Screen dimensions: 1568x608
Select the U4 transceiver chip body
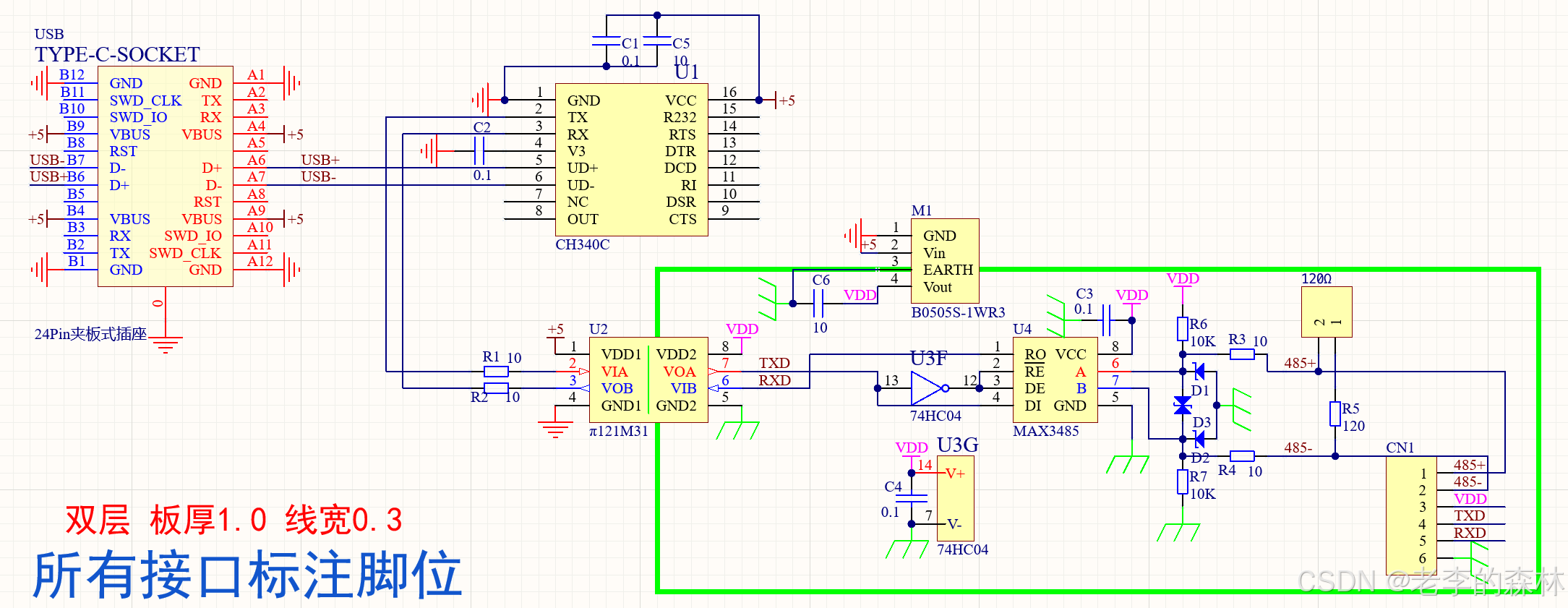tap(1055, 380)
